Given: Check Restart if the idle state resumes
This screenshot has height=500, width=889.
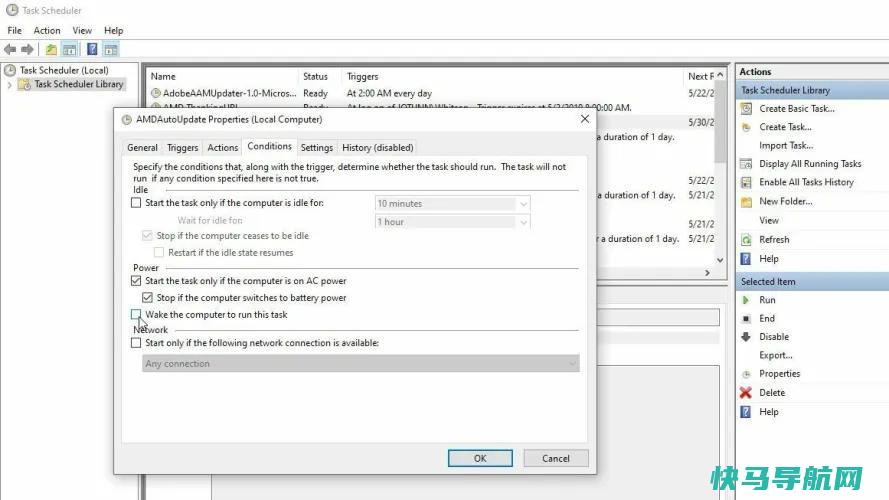Looking at the screenshot, I should 159,252.
